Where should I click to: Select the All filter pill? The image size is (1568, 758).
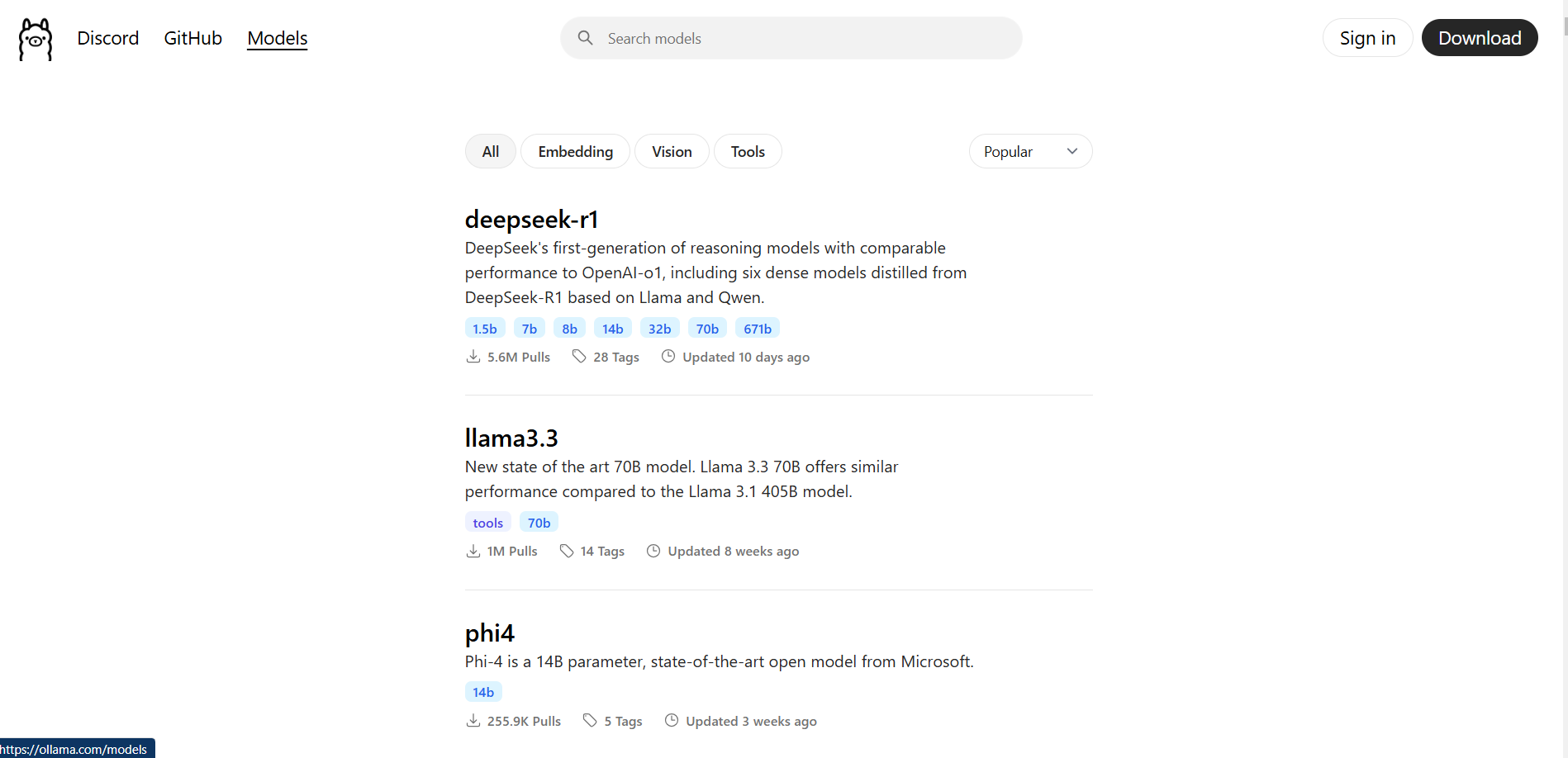coord(491,151)
